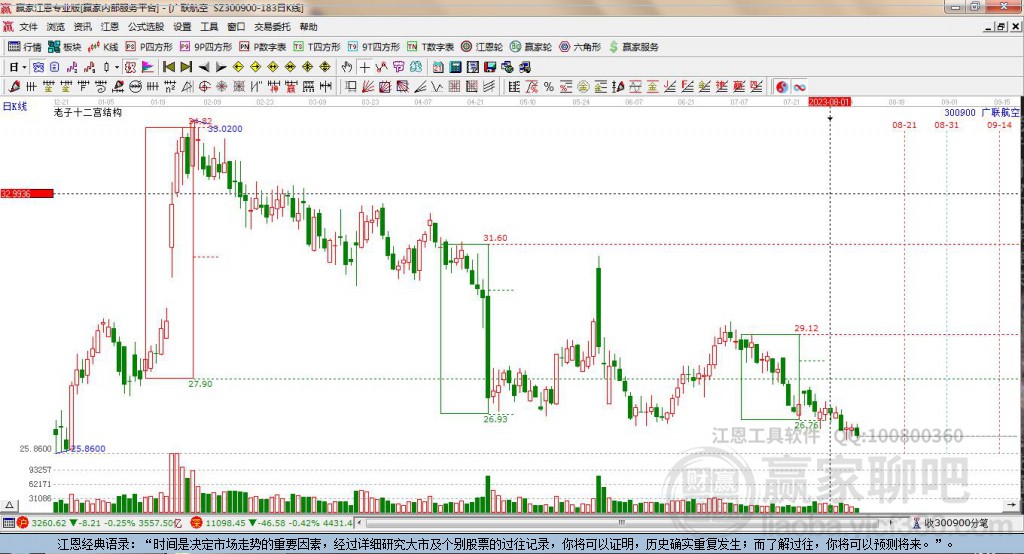Image resolution: width=1024 pixels, height=554 pixels.
Task: Open the 9T四方形 tool
Action: (374, 47)
